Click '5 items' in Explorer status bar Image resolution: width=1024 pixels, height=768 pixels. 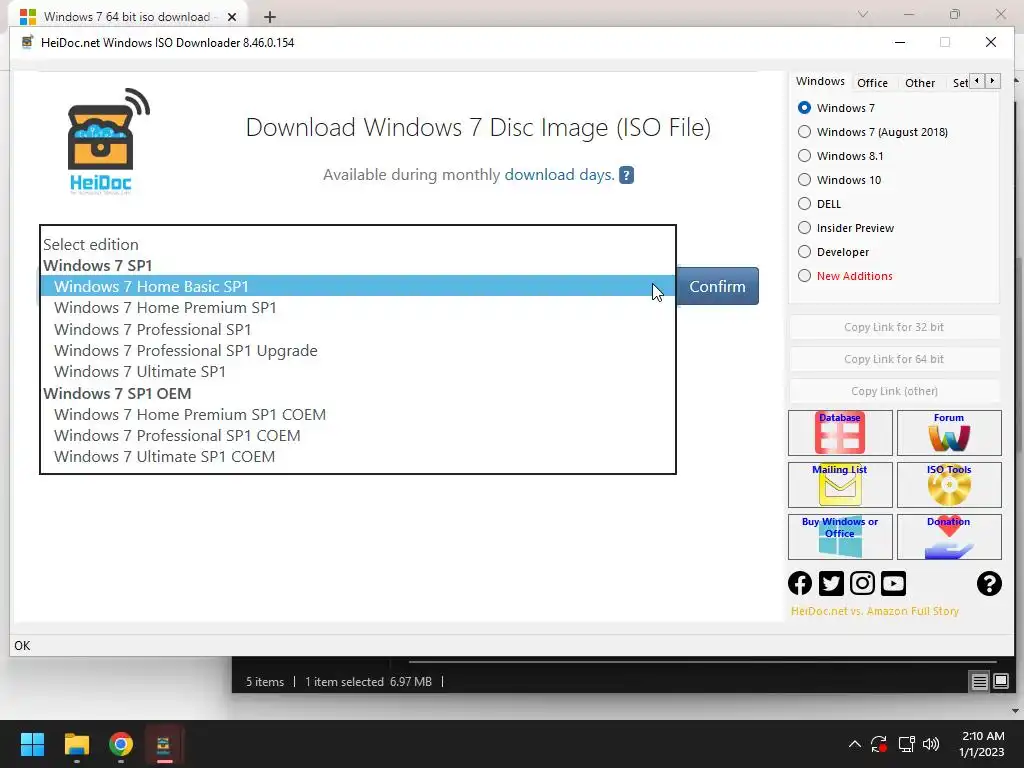point(264,682)
